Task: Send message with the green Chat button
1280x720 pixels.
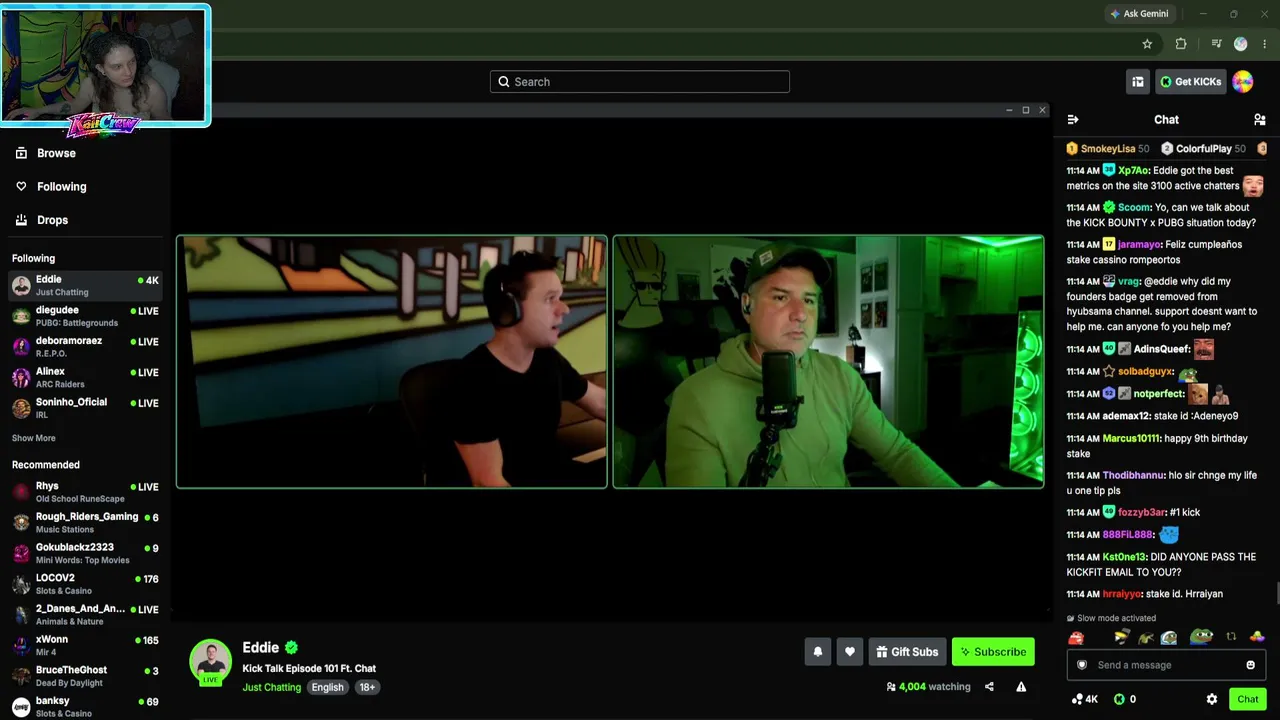Action: (x=1247, y=700)
